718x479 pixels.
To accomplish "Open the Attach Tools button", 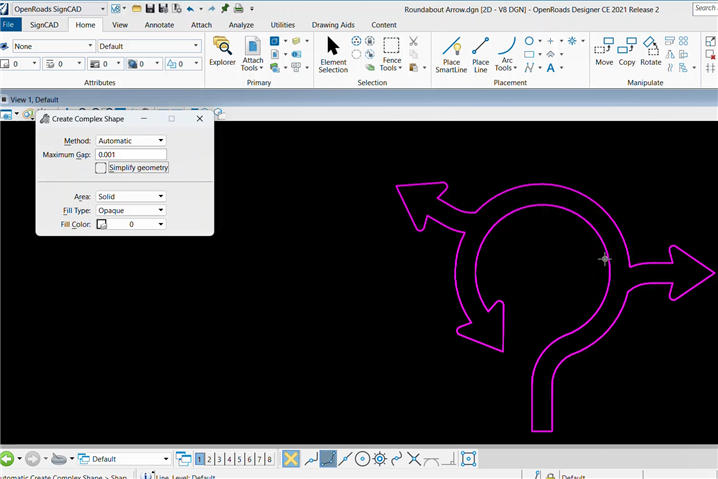I will [253, 54].
